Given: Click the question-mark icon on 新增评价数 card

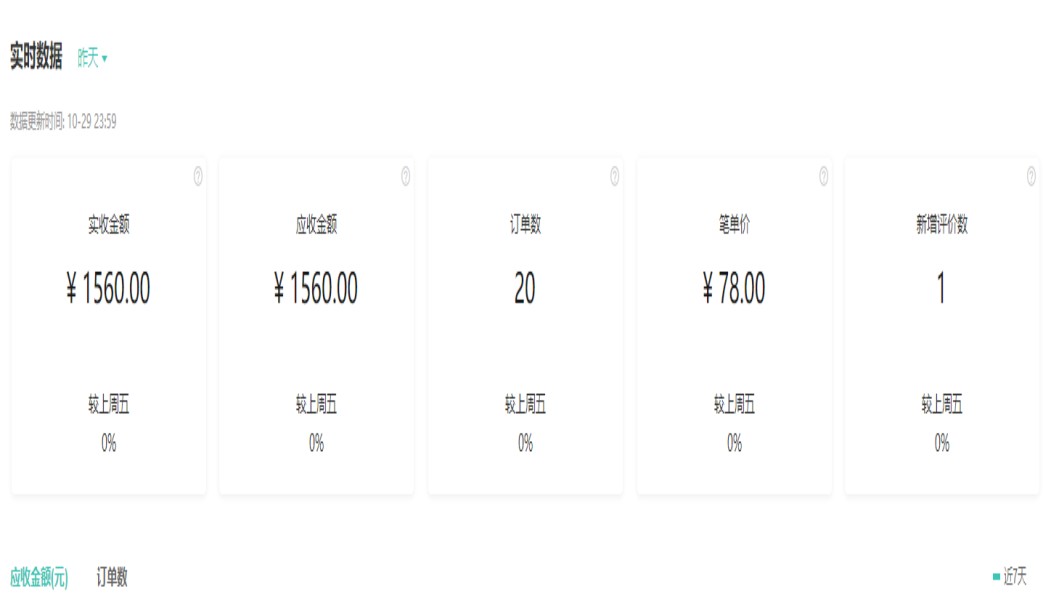Looking at the screenshot, I should coord(1031,177).
